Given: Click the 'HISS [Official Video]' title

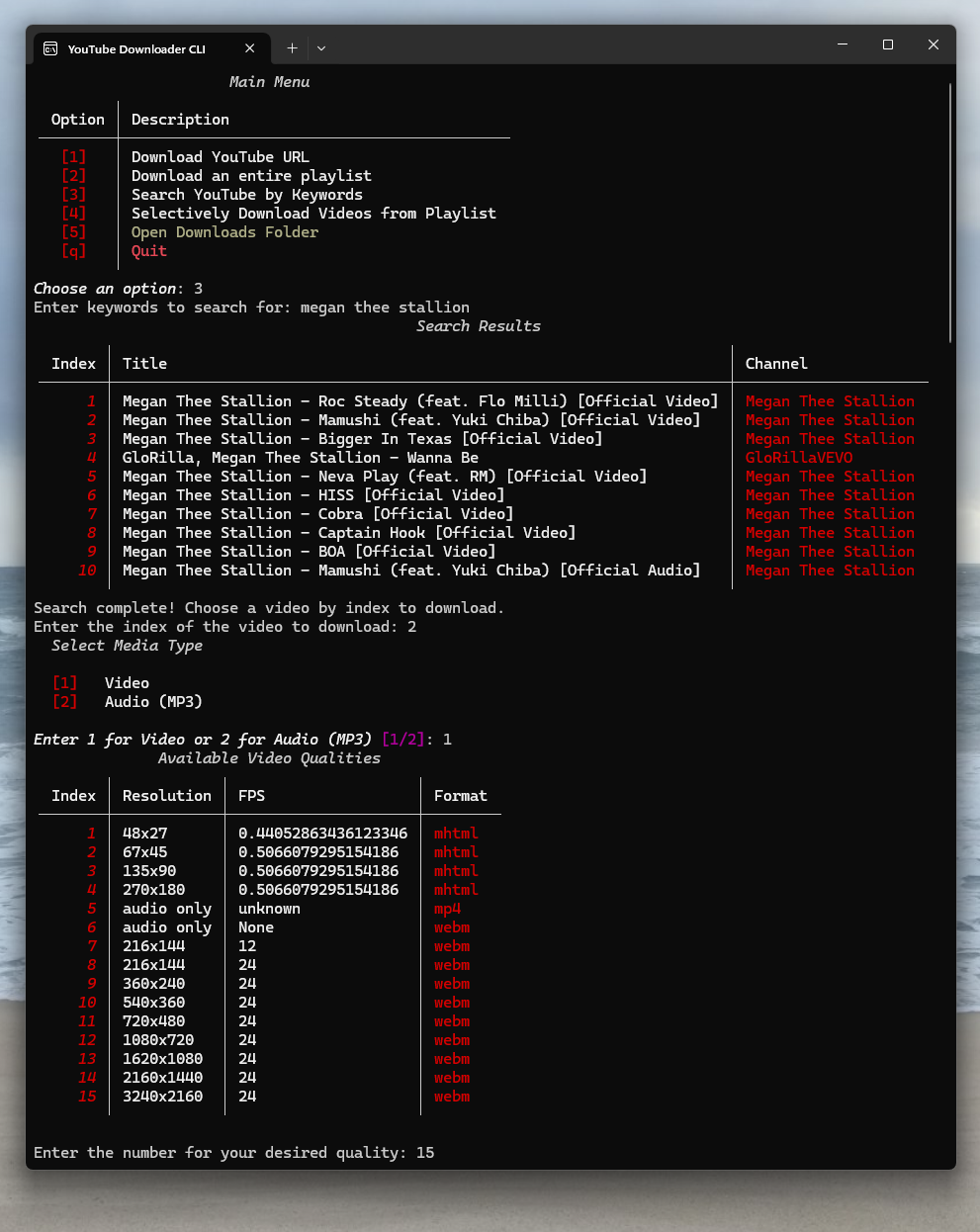Looking at the screenshot, I should pos(313,495).
